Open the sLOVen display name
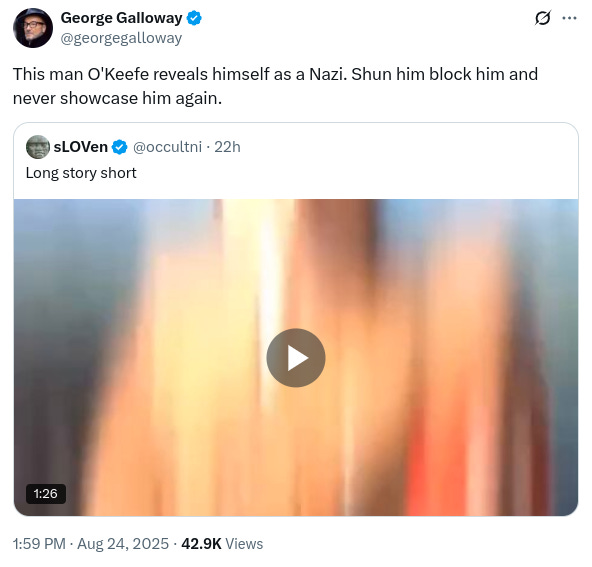This screenshot has width=592, height=567. 80,147
